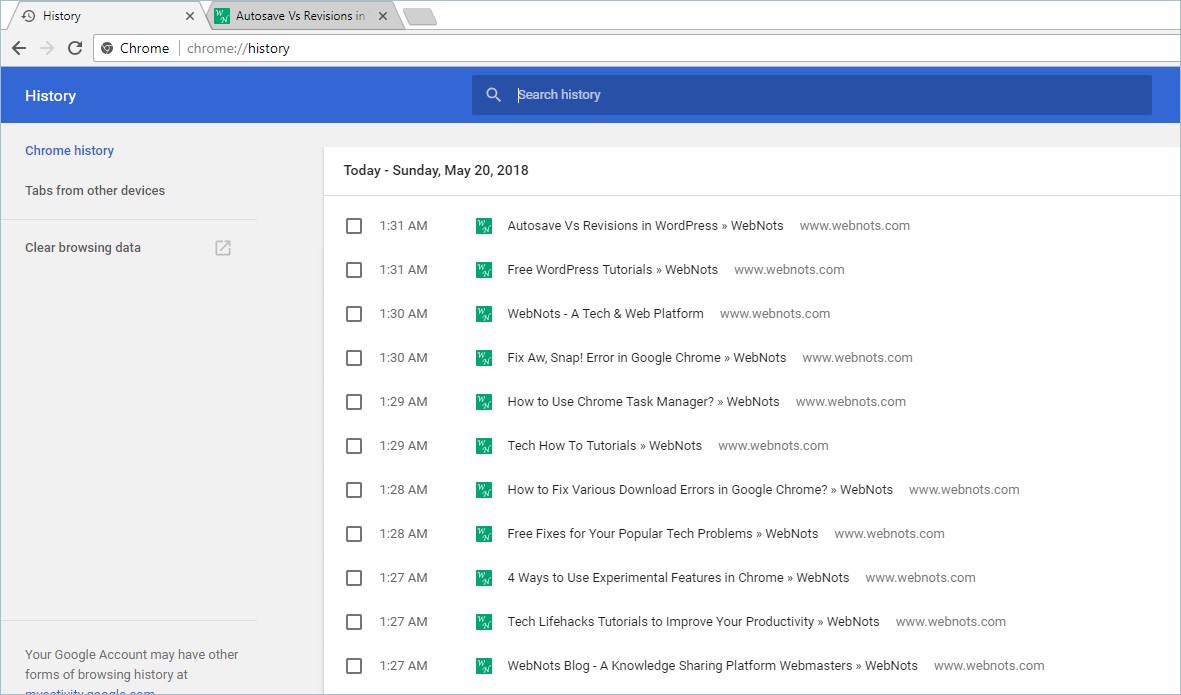The width and height of the screenshot is (1181, 695).
Task: Open the Tech How To Tutorials history entry
Action: tap(604, 446)
